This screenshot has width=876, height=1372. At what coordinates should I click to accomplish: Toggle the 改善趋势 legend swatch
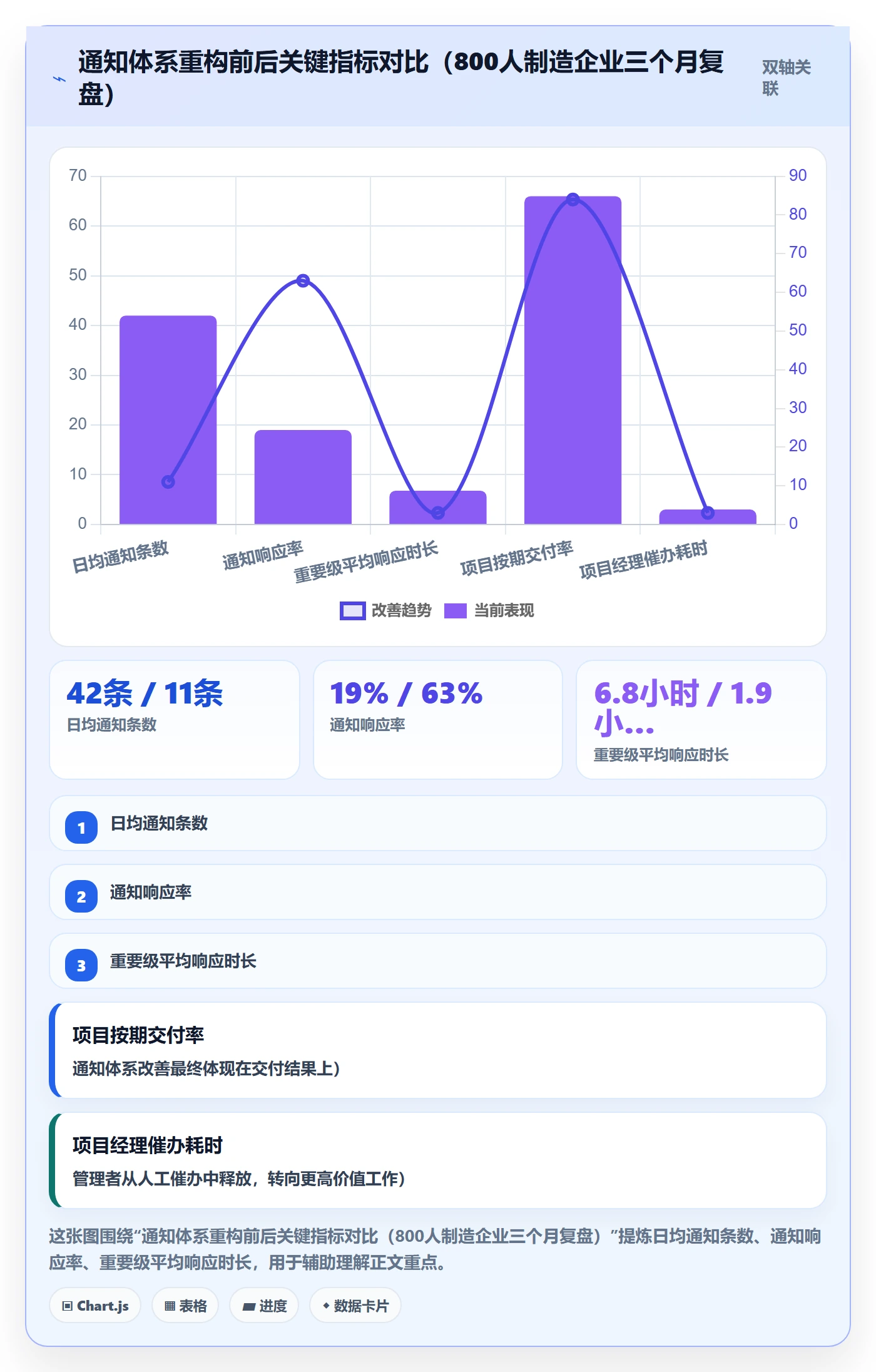[352, 611]
